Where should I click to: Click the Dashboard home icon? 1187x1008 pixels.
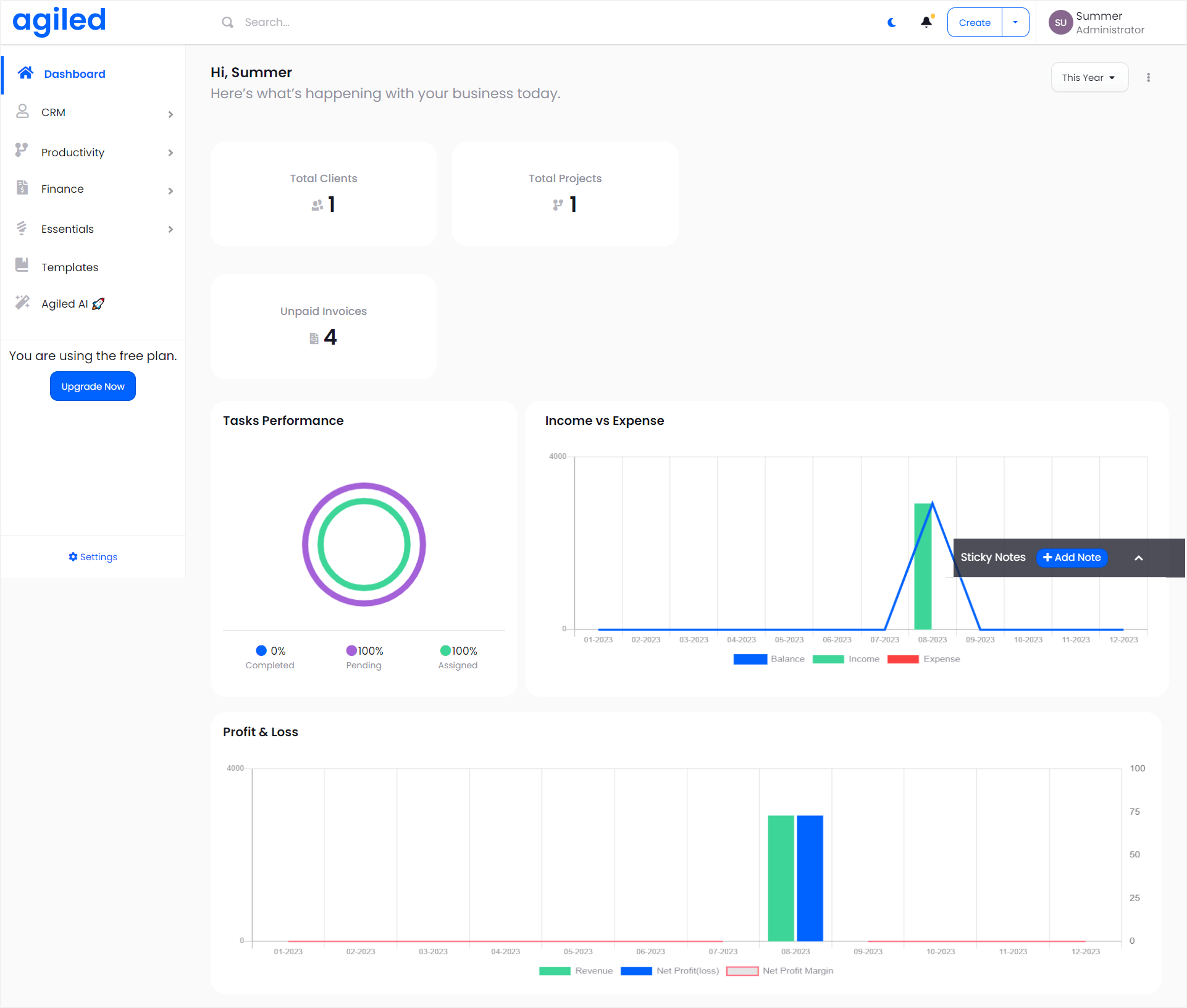(25, 73)
